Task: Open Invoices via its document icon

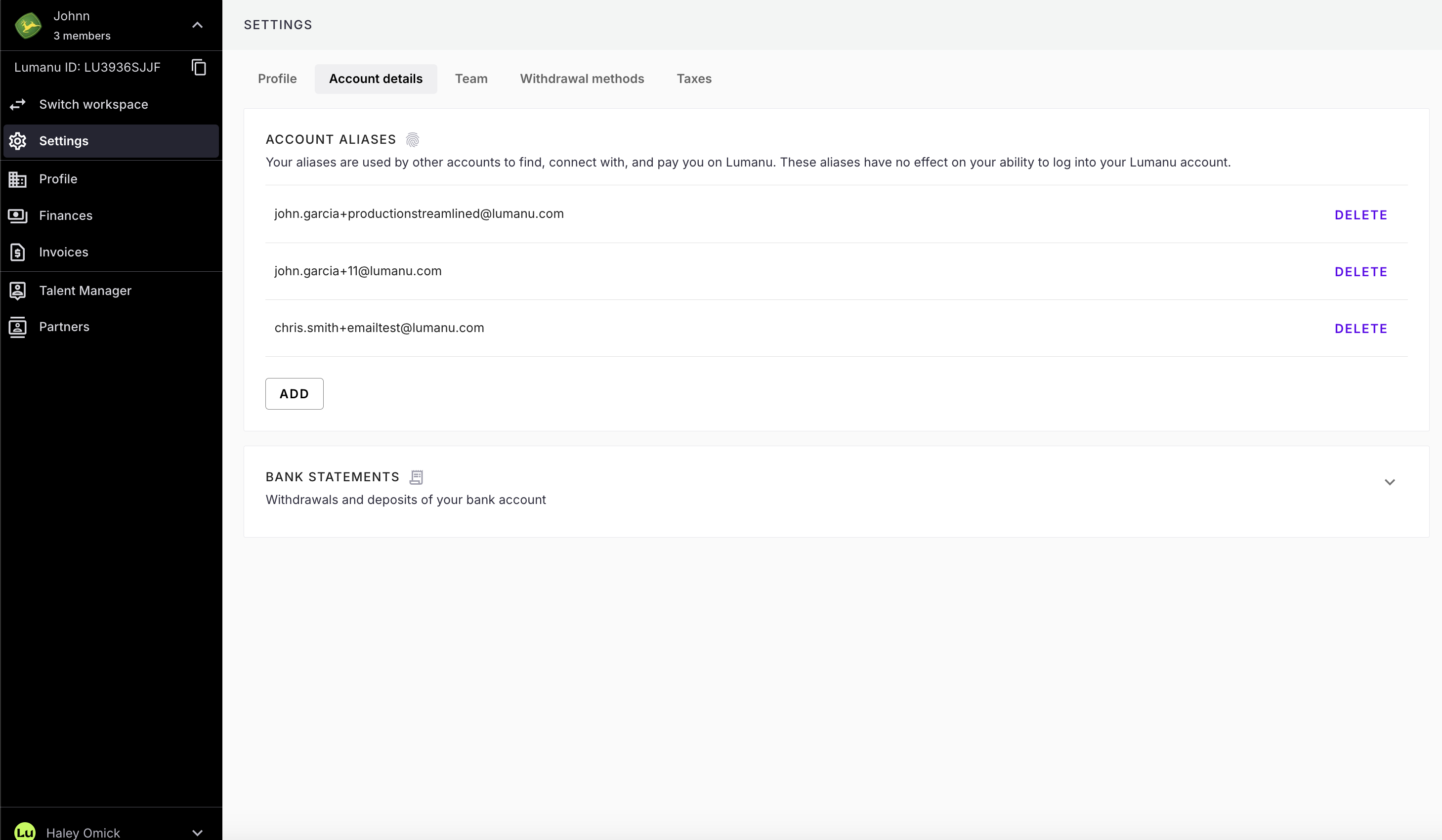Action: [18, 252]
